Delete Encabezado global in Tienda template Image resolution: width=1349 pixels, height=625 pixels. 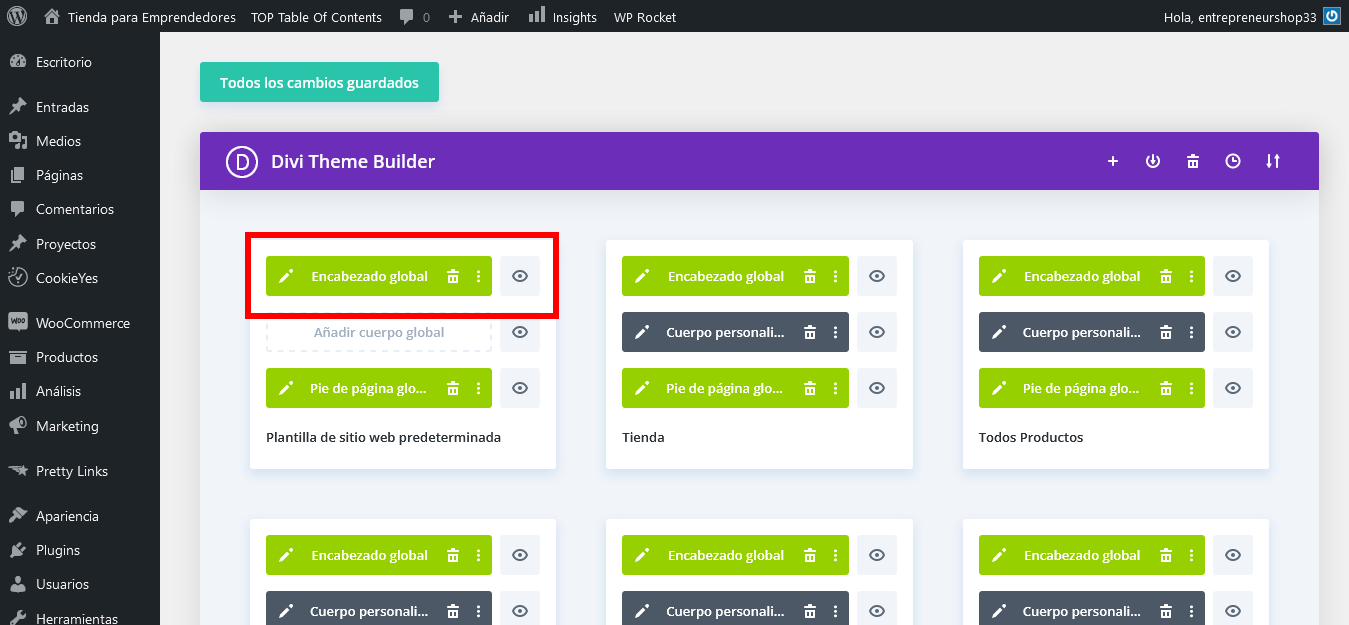pyautogui.click(x=810, y=276)
